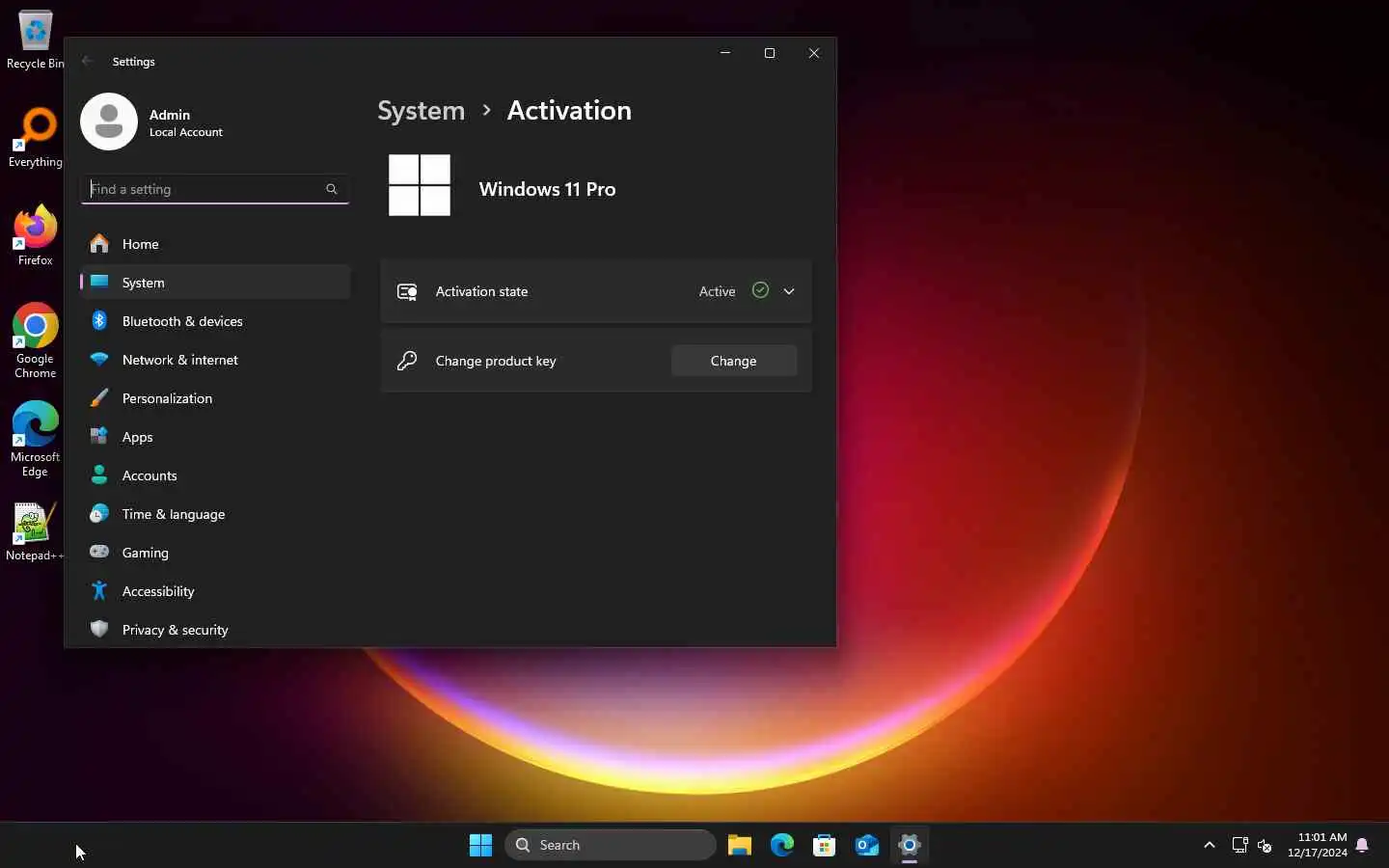The image size is (1389, 868).
Task: Minimize the Settings window
Action: click(x=725, y=53)
